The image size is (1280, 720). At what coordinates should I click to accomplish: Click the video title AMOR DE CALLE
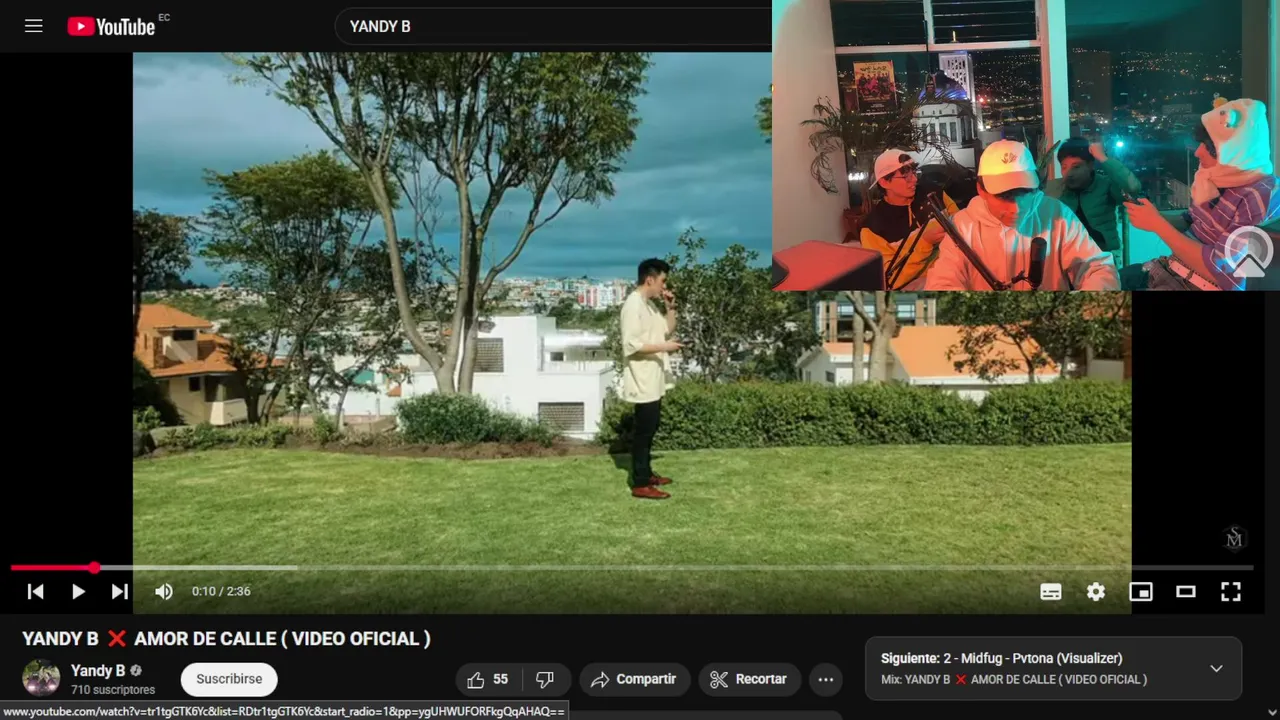pos(226,638)
